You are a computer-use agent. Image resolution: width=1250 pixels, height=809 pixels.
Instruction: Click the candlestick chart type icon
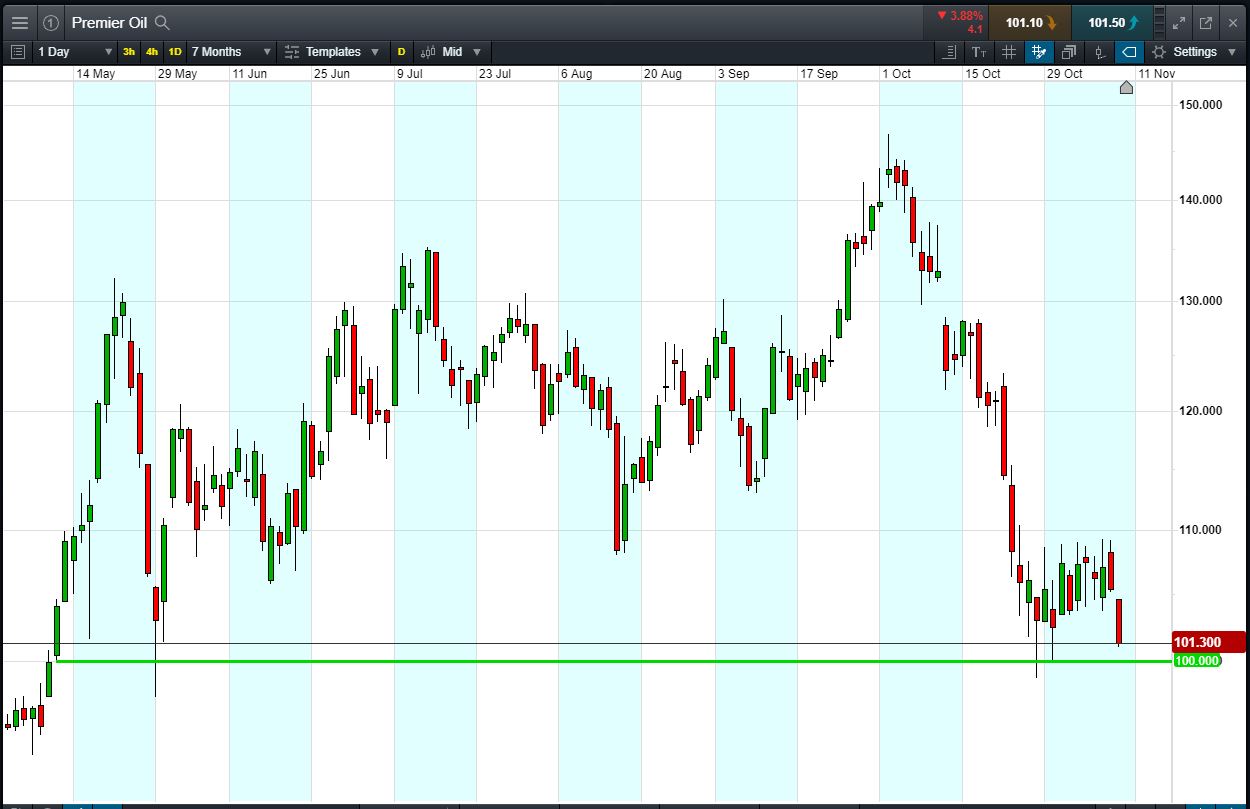coord(428,51)
